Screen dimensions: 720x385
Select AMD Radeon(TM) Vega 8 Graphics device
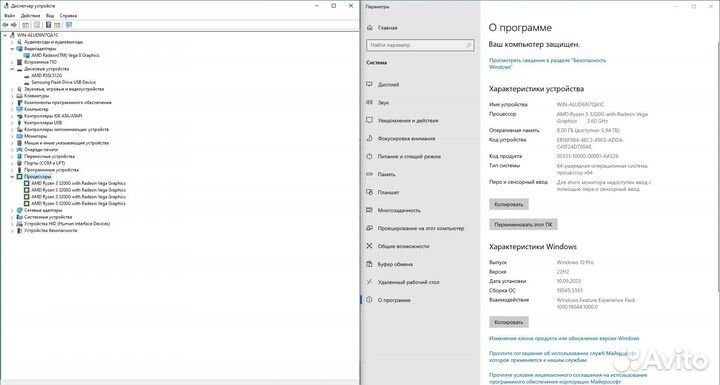click(x=65, y=55)
